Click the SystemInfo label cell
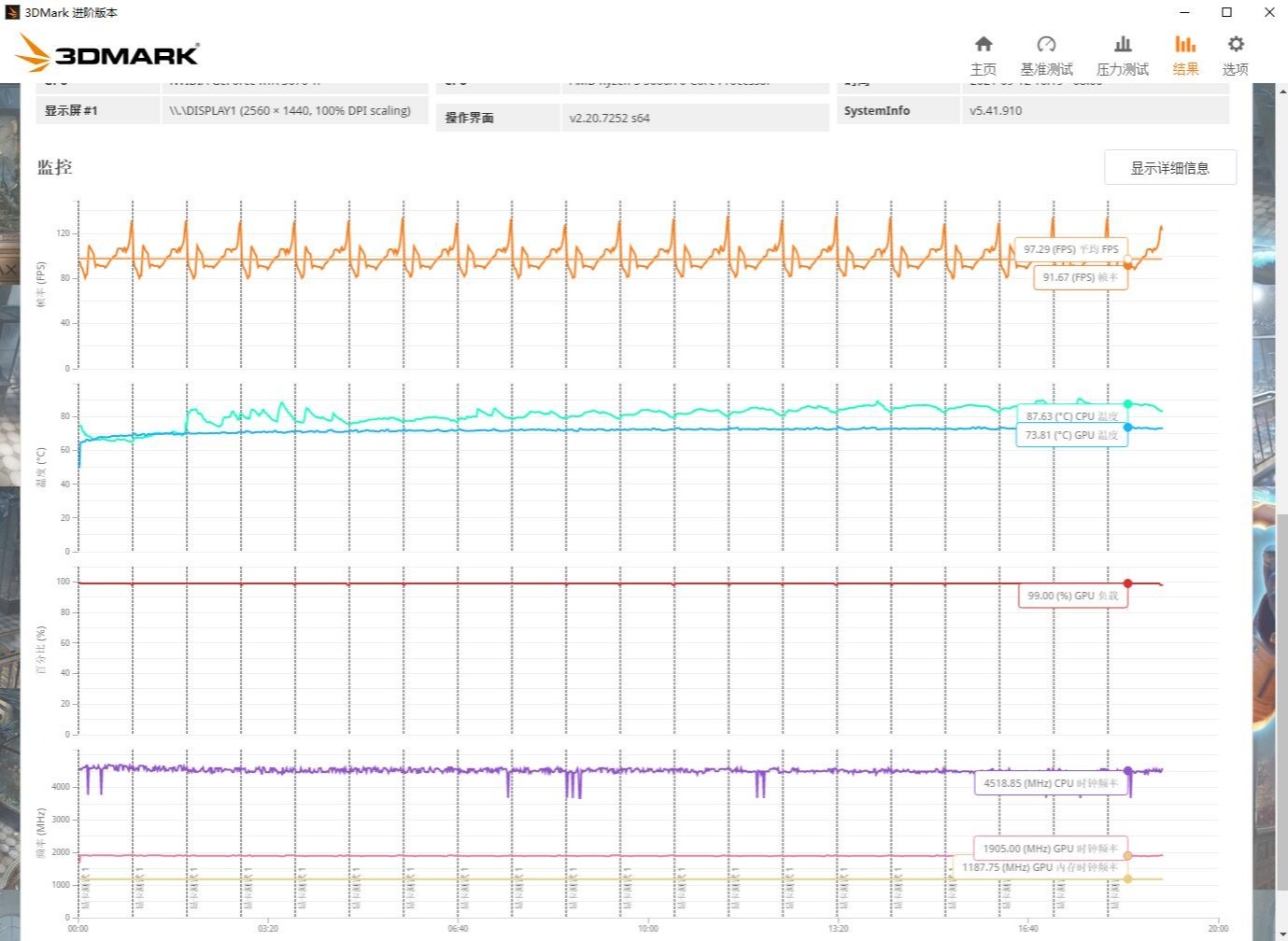Image resolution: width=1288 pixels, height=941 pixels. click(x=899, y=110)
